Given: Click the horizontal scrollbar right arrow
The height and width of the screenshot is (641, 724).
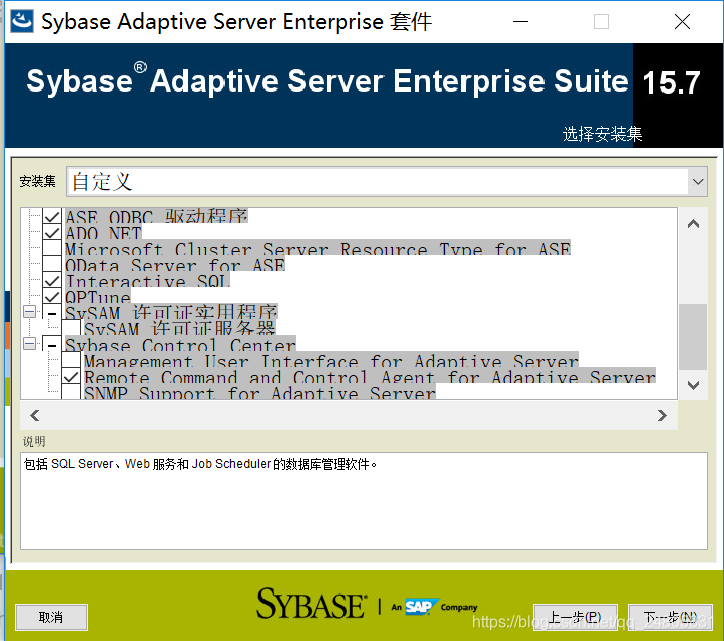Looking at the screenshot, I should pyautogui.click(x=662, y=415).
